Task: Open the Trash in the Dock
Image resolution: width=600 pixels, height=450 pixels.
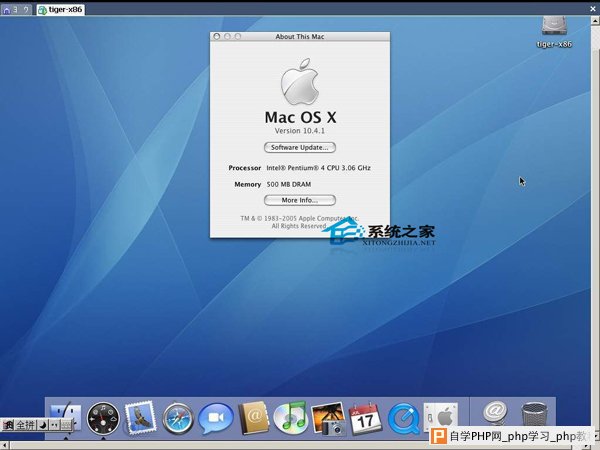Action: pos(534,414)
